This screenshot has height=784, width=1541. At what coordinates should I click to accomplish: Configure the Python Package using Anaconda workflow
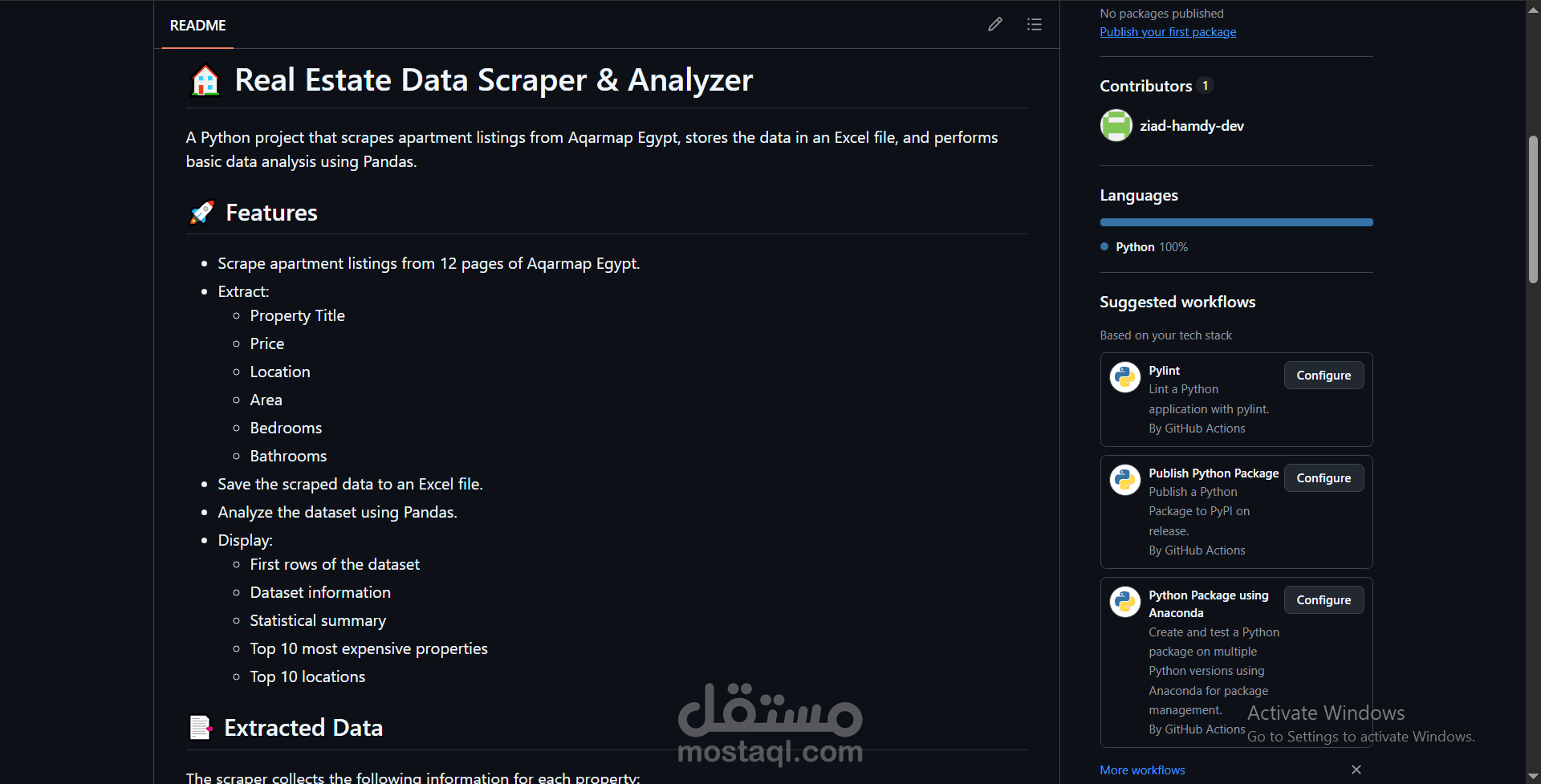click(x=1323, y=600)
